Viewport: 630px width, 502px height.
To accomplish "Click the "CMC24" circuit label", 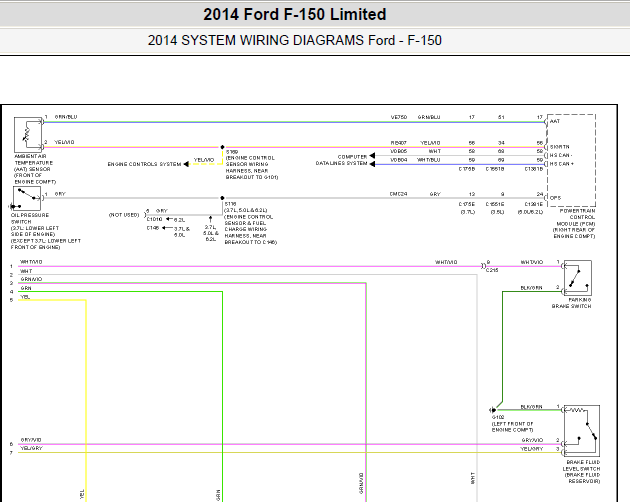I will point(398,194).
